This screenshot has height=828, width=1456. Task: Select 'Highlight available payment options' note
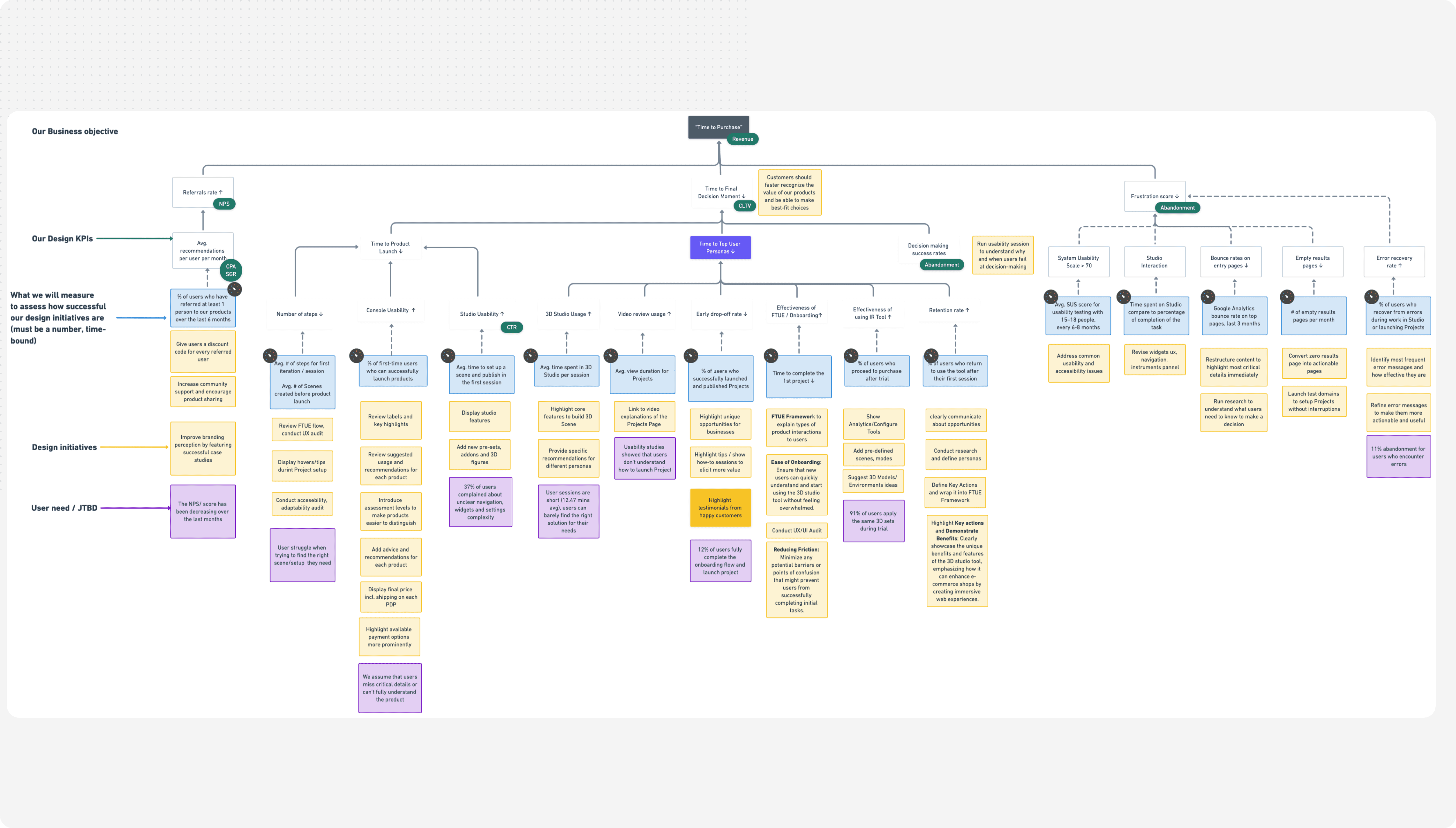click(389, 637)
